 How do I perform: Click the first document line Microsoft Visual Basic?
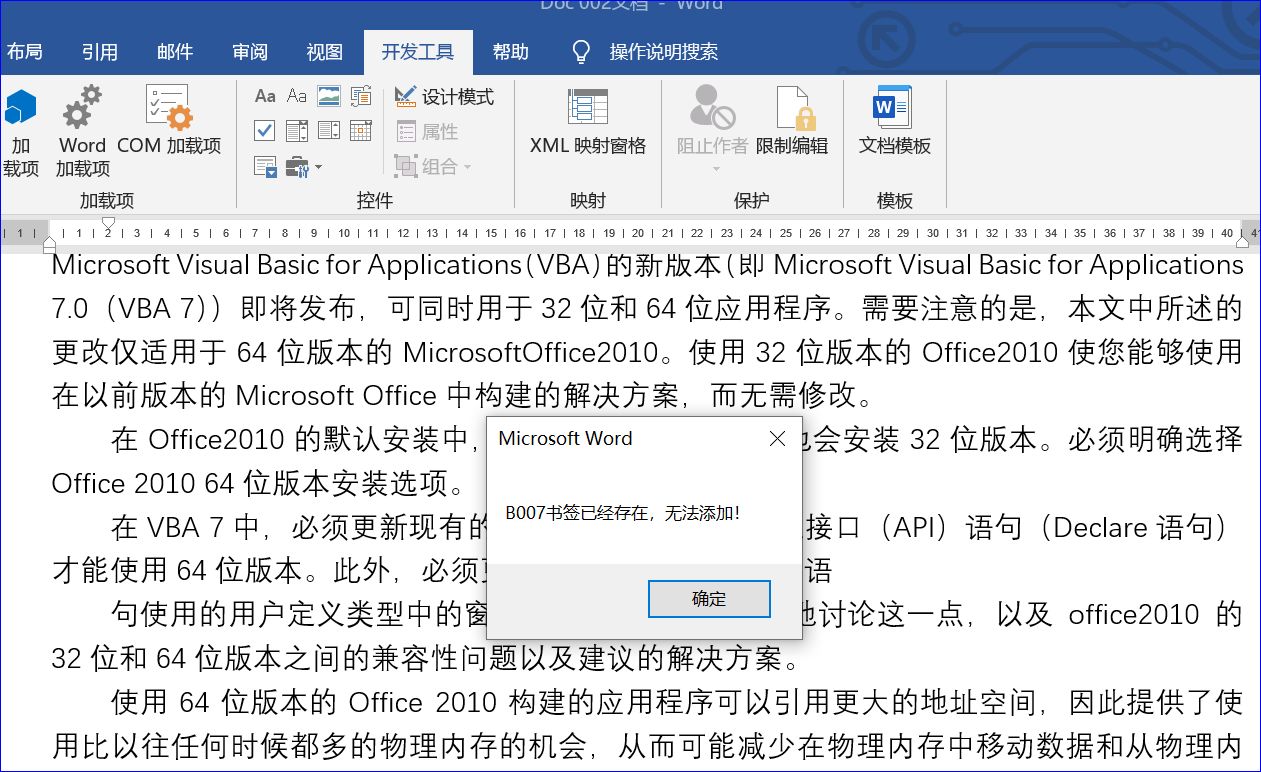click(647, 265)
